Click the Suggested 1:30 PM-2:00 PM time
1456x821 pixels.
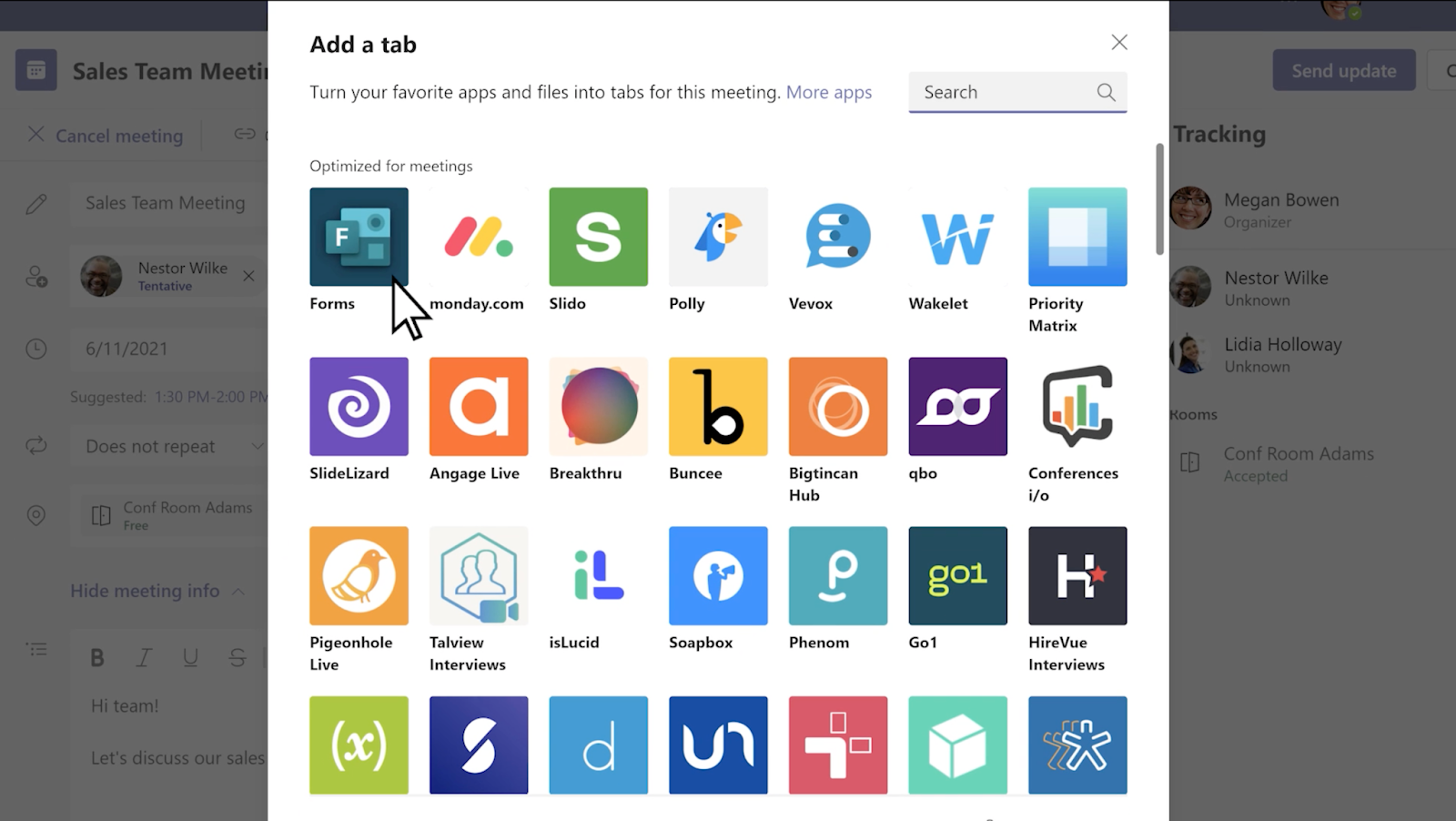point(211,397)
